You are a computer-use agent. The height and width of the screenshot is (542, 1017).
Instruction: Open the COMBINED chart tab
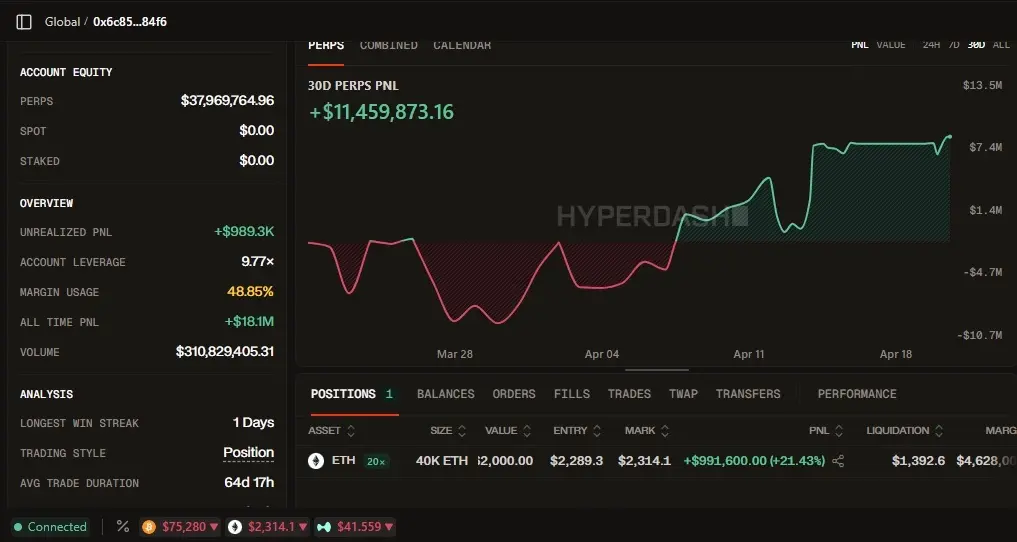[389, 45]
